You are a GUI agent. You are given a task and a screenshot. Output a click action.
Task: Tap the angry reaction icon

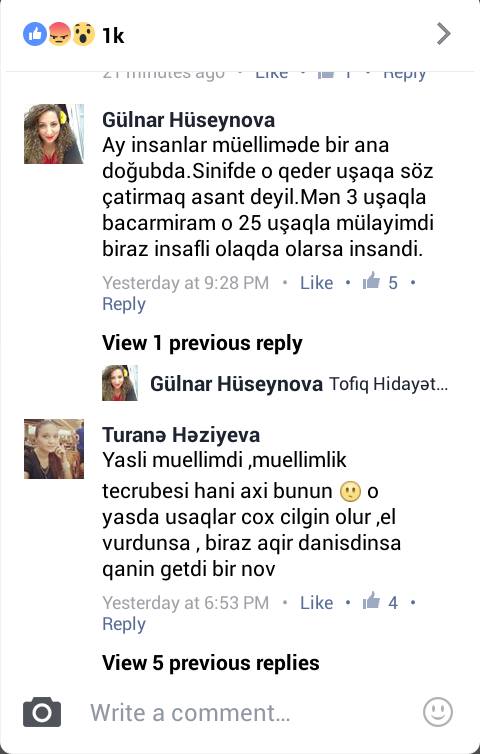click(x=59, y=34)
